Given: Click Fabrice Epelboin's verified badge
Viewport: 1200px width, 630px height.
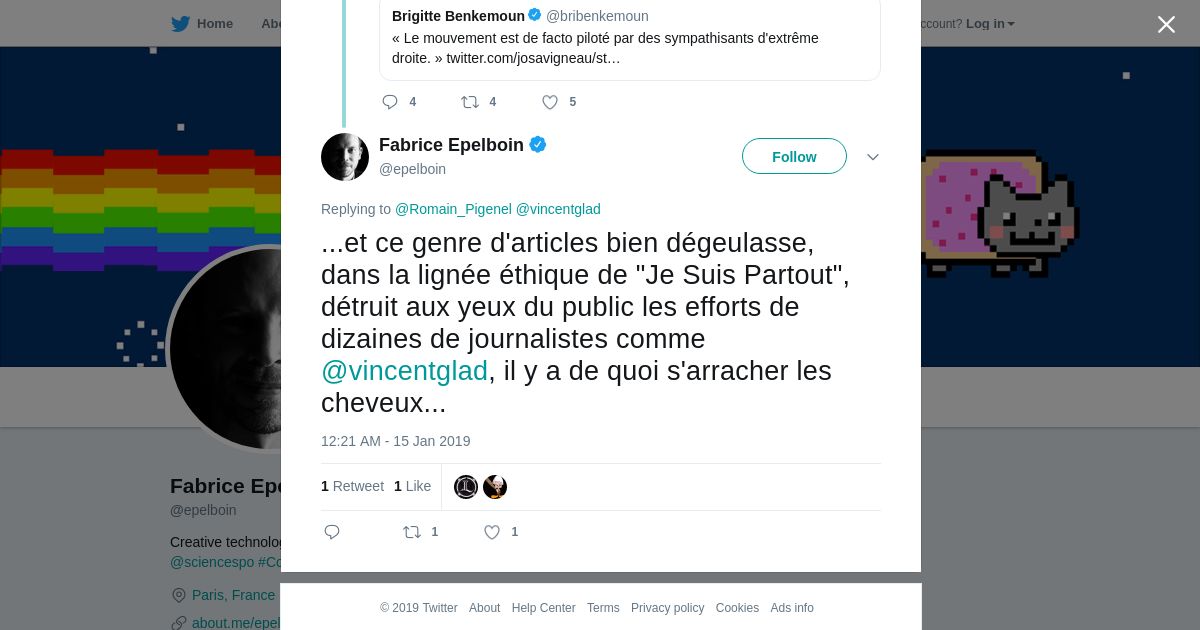Looking at the screenshot, I should tap(538, 145).
